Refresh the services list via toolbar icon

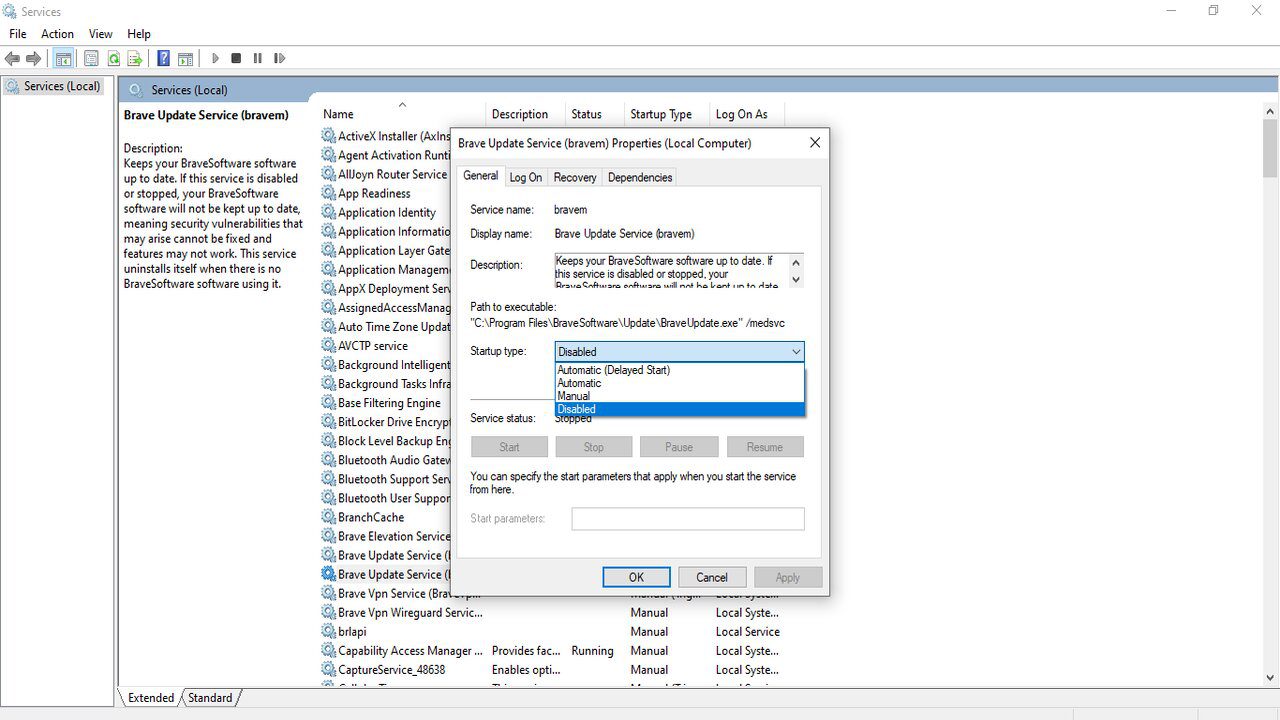click(113, 59)
